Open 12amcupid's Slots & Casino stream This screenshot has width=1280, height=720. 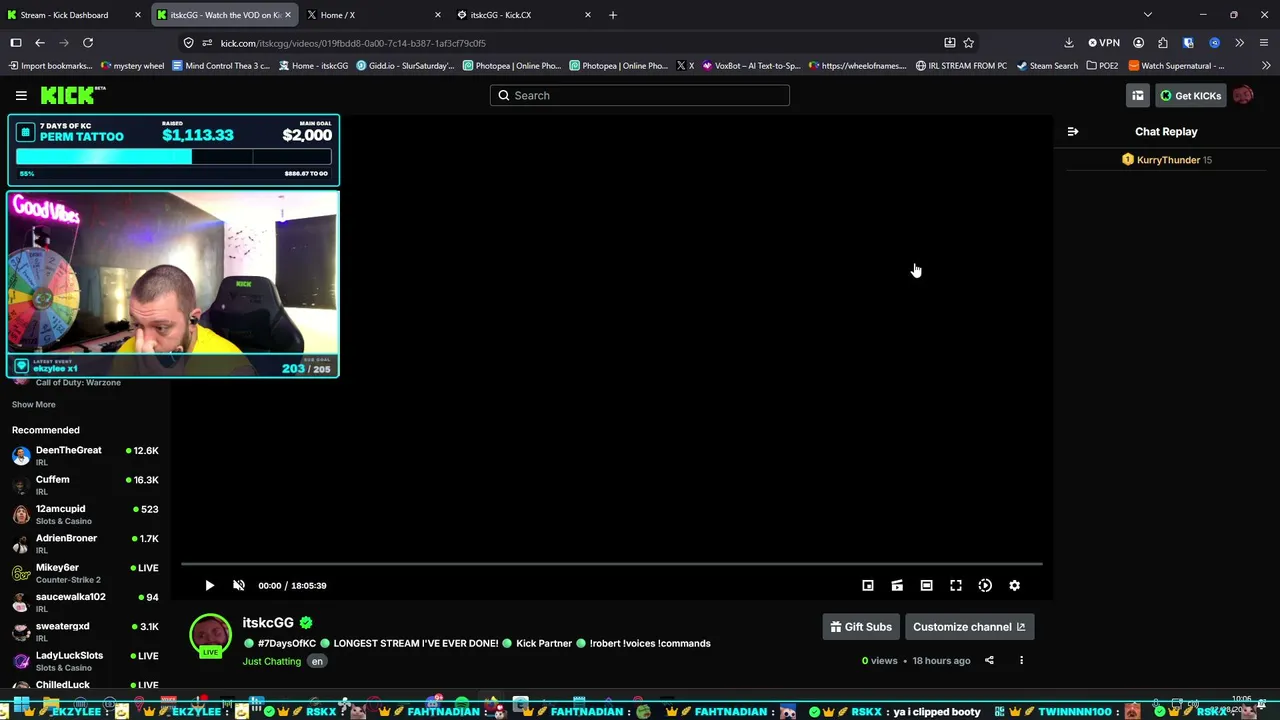tap(85, 514)
